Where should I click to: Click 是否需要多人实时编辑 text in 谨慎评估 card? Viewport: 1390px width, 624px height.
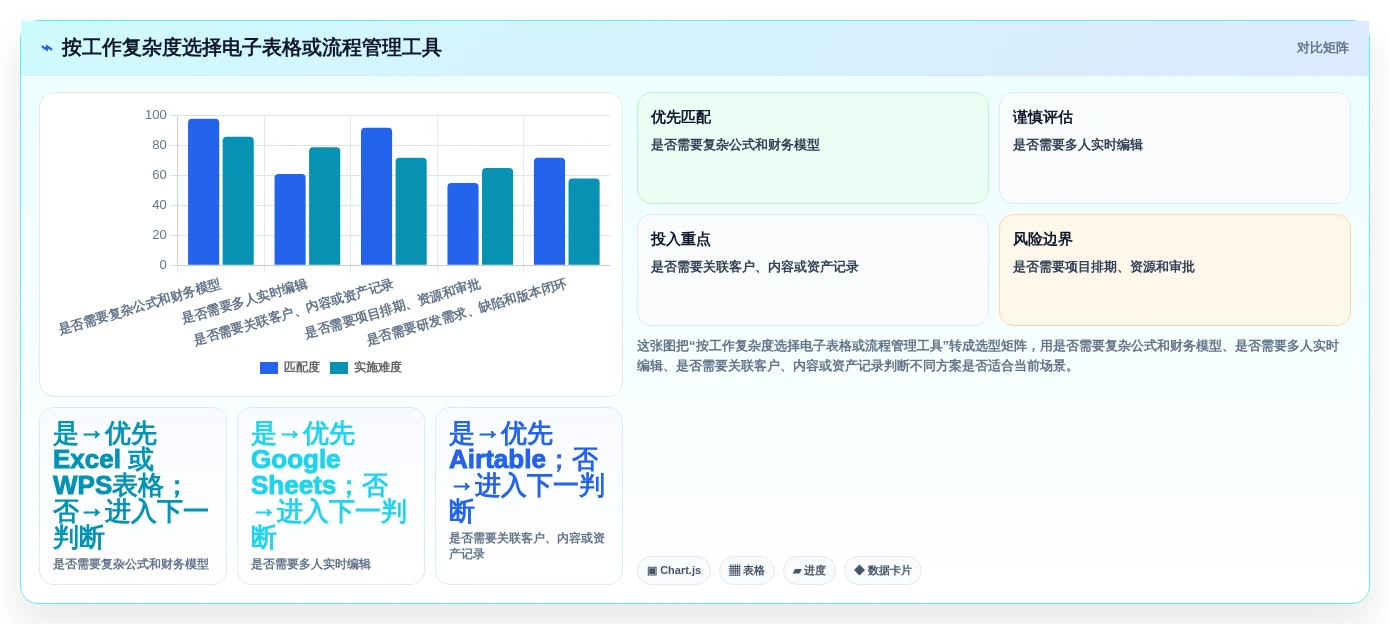coord(1078,145)
